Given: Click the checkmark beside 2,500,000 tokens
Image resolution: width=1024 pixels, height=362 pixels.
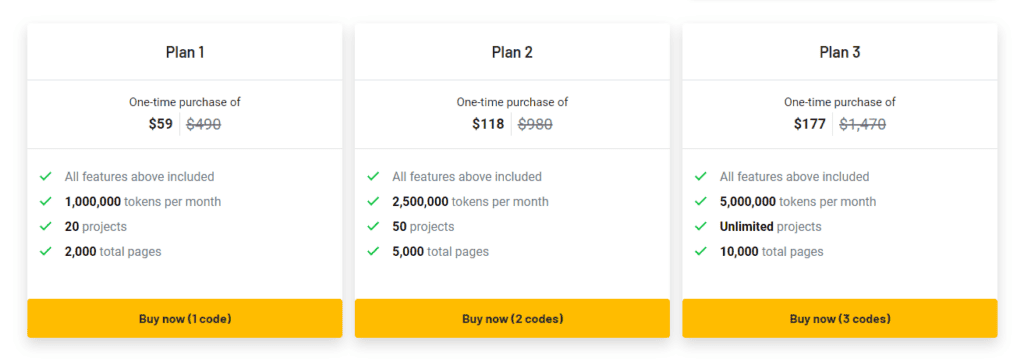Looking at the screenshot, I should pyautogui.click(x=373, y=201).
